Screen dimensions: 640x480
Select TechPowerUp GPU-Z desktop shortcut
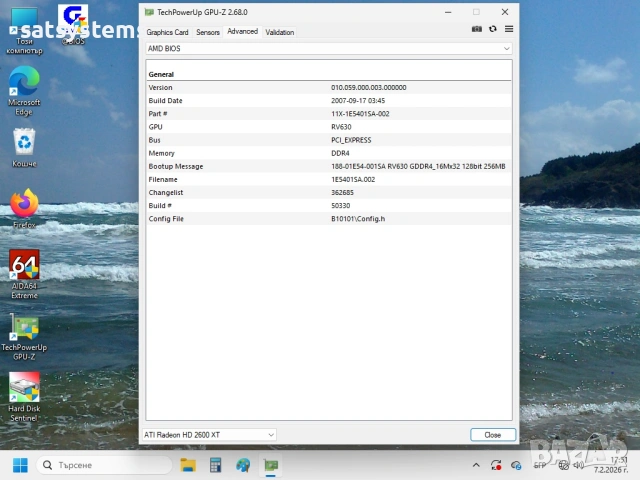(x=24, y=328)
